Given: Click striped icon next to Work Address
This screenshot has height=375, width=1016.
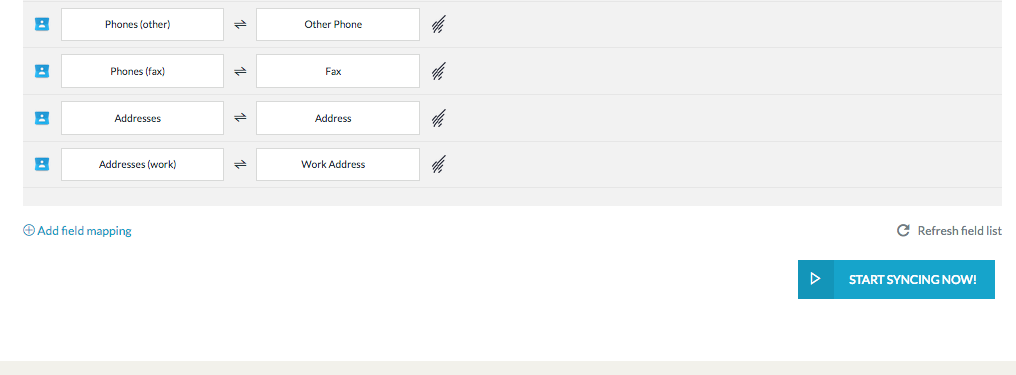Looking at the screenshot, I should point(439,165).
